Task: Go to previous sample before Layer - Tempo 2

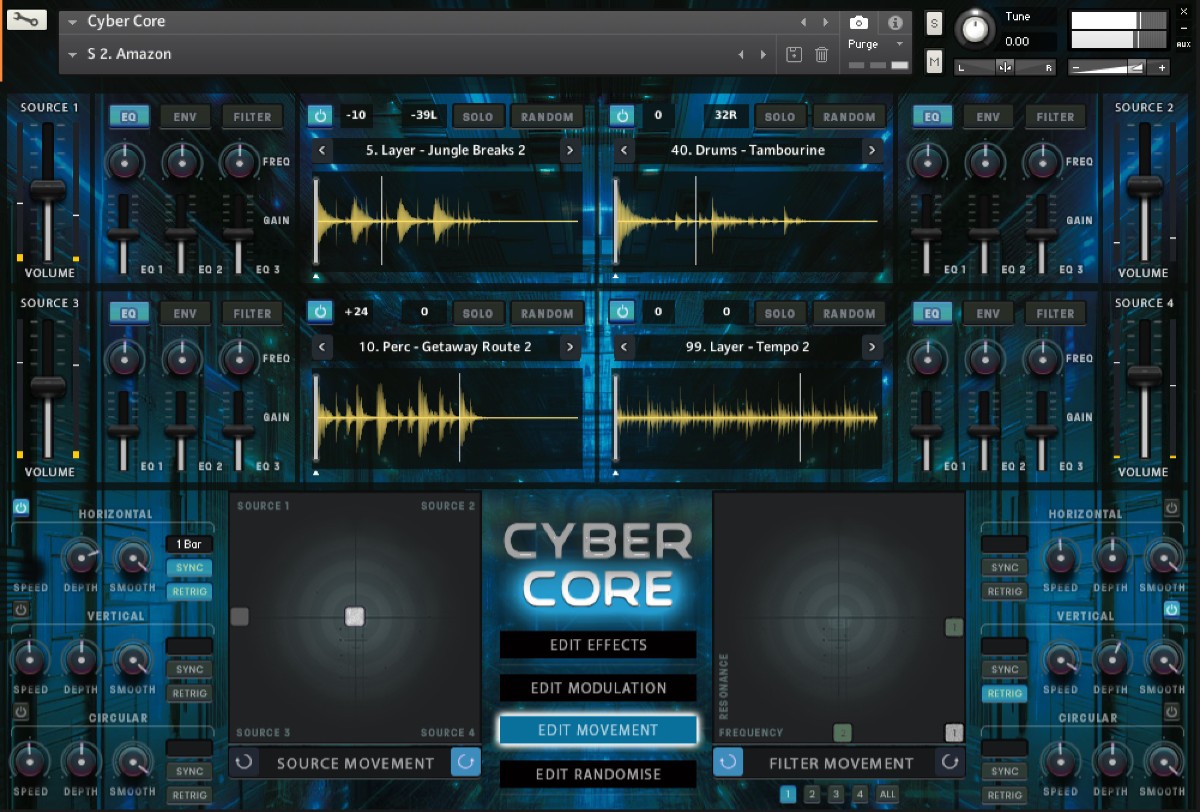Action: click(x=625, y=348)
